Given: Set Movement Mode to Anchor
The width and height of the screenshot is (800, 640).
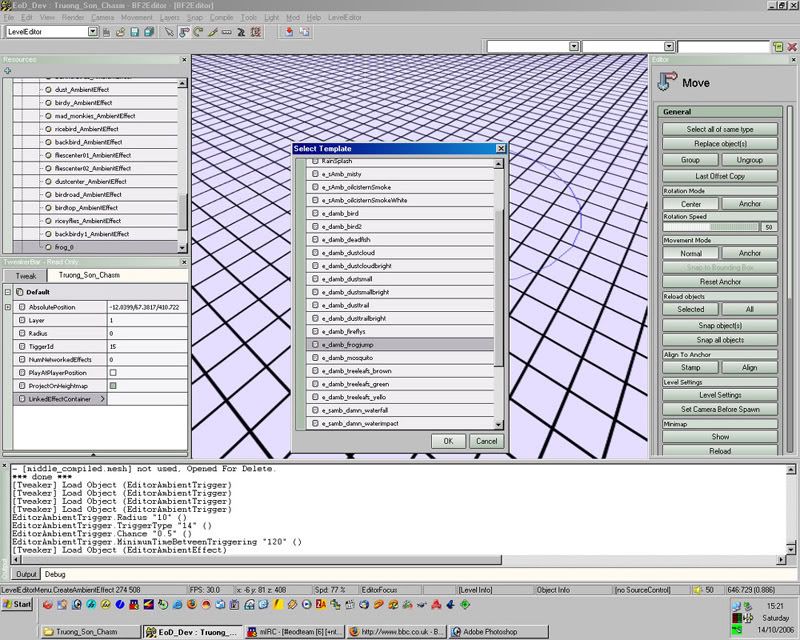Looking at the screenshot, I should point(749,253).
